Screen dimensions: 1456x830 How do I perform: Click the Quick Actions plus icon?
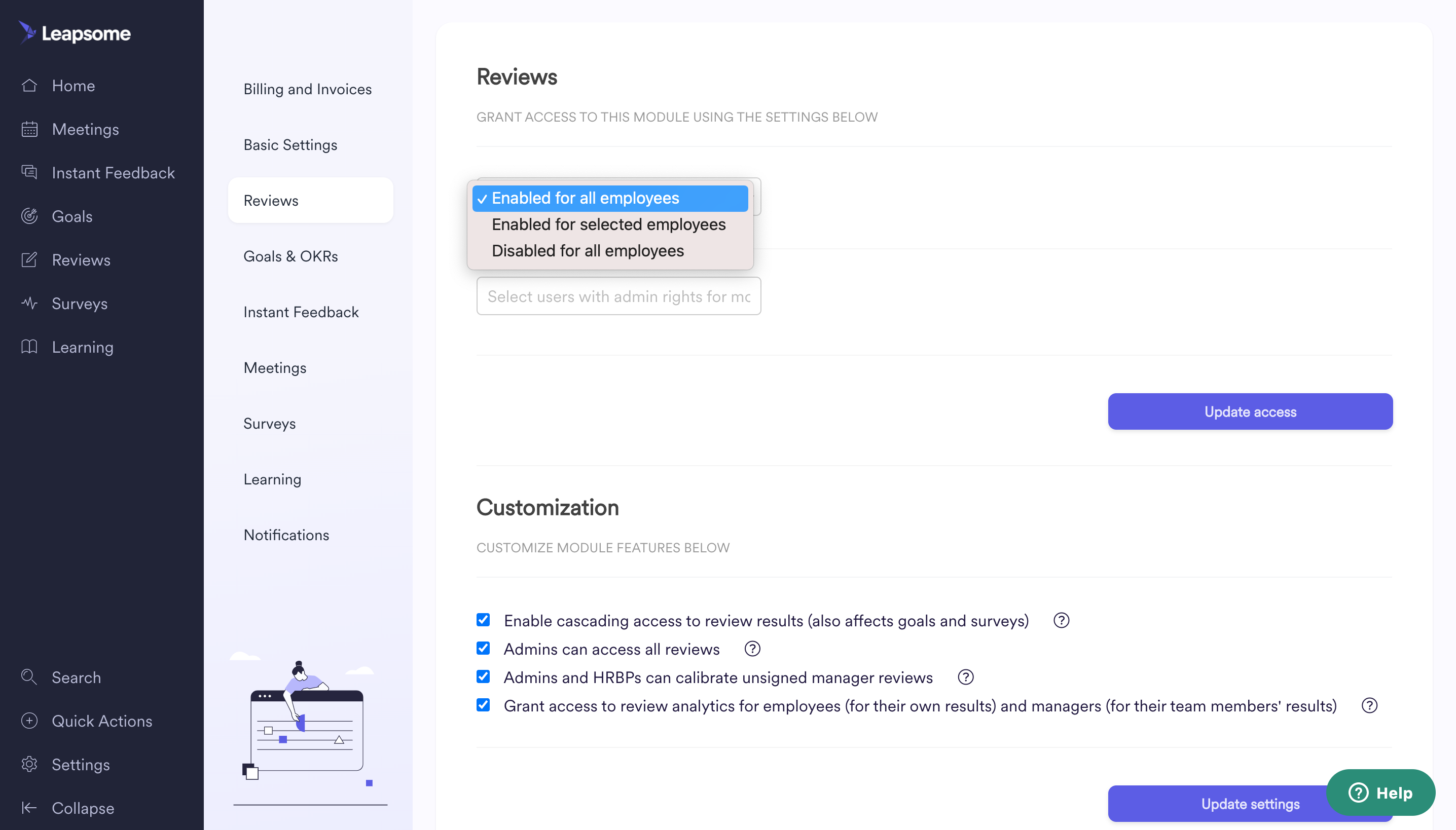29,721
